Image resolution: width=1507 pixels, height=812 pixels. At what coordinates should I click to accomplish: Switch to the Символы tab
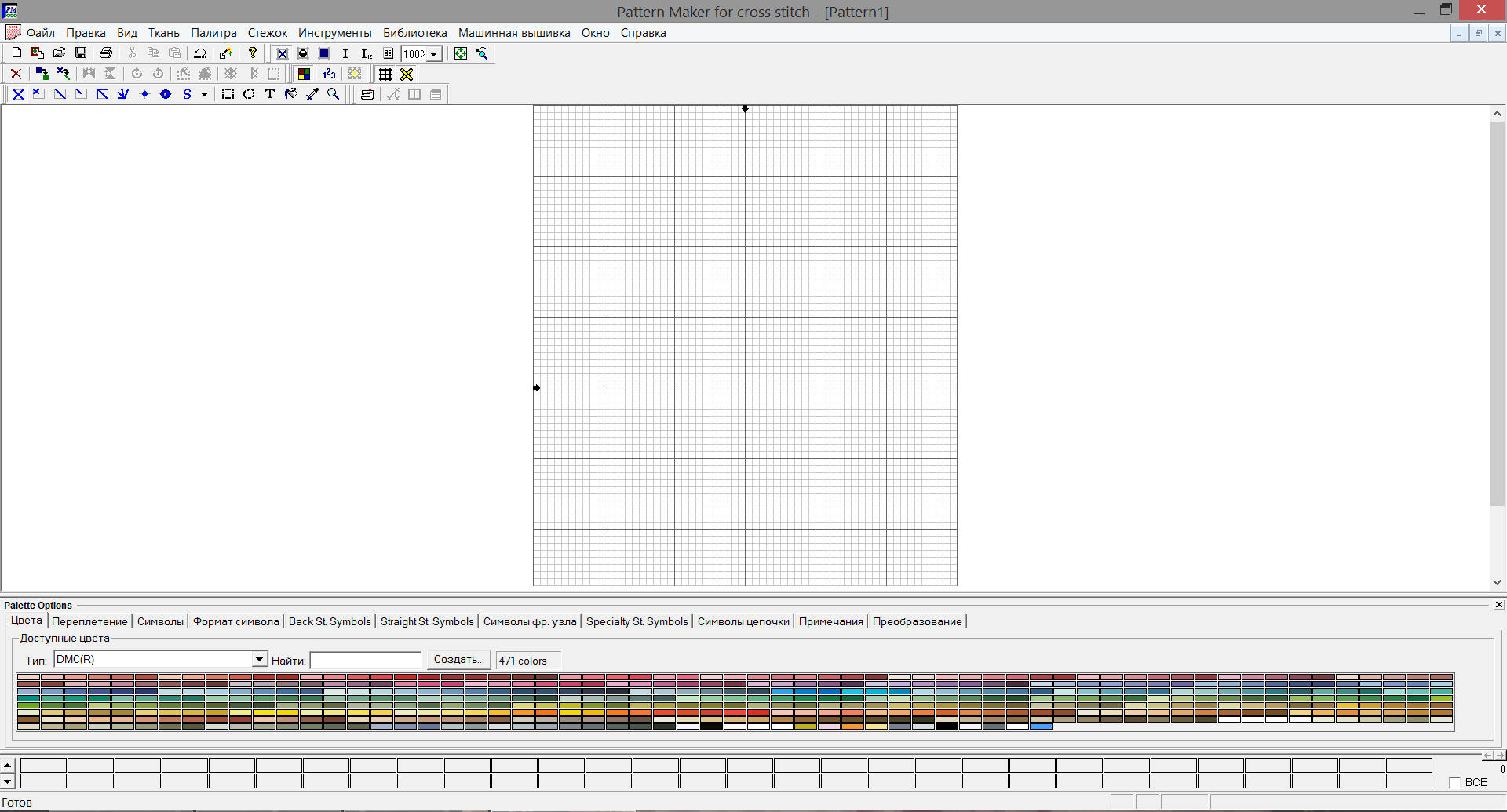coord(160,621)
